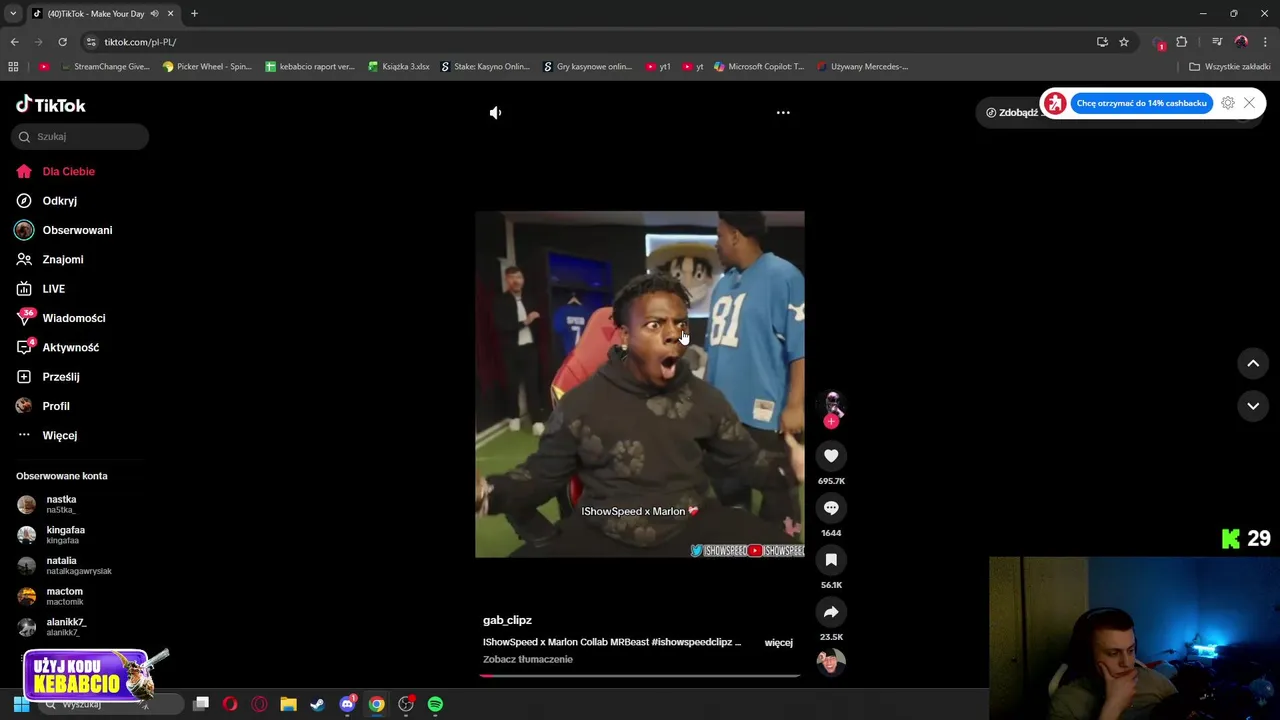Bookmark the video with 56.1K saves
The height and width of the screenshot is (720, 1280).
[831, 560]
